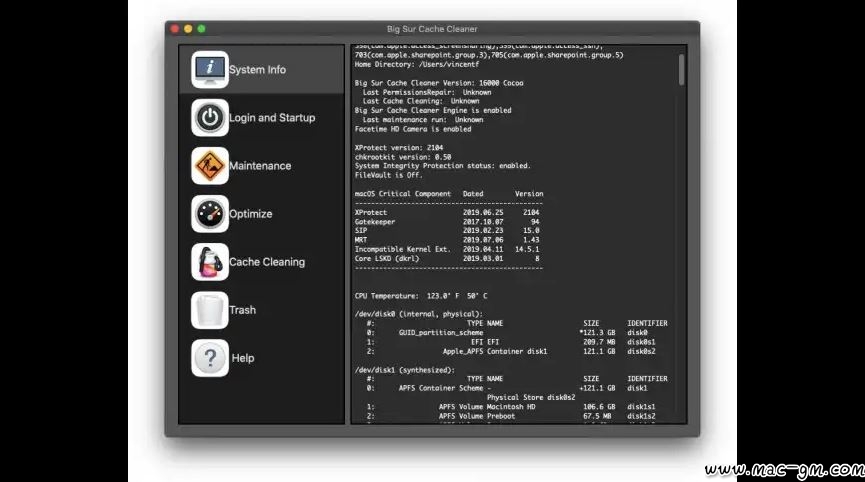Click the CPU Temperature line in the output

[x=421, y=296]
